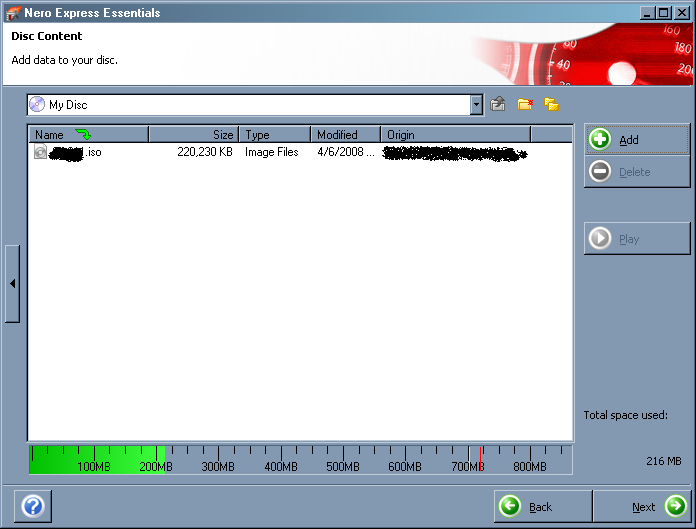Close the Nero Express window

[681, 13]
